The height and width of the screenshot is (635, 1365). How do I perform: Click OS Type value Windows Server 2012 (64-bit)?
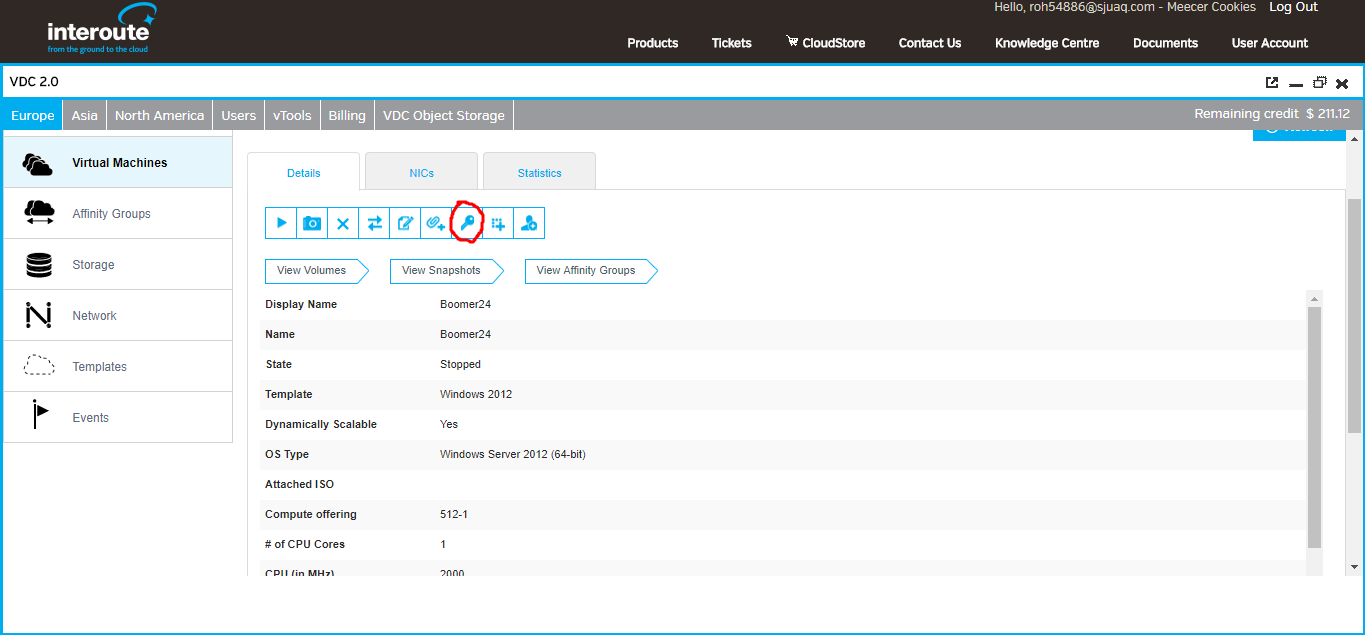(x=513, y=454)
